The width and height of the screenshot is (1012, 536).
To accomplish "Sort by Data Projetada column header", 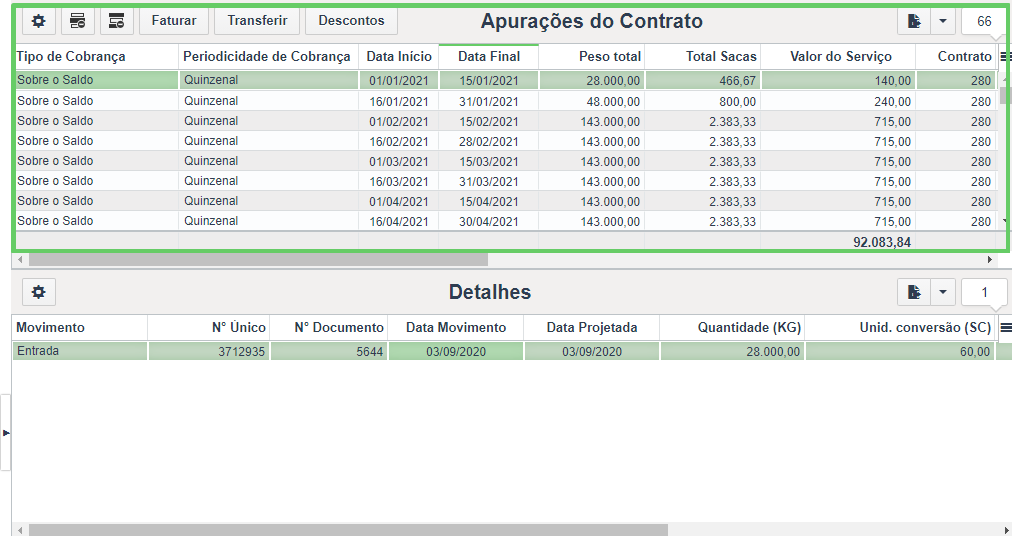I will (x=591, y=327).
